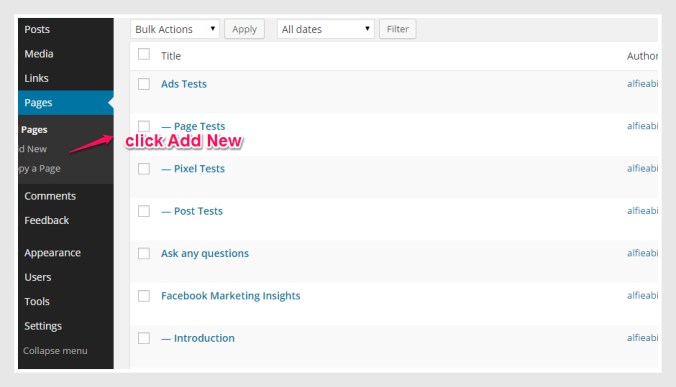Click the Filter button

tap(397, 29)
